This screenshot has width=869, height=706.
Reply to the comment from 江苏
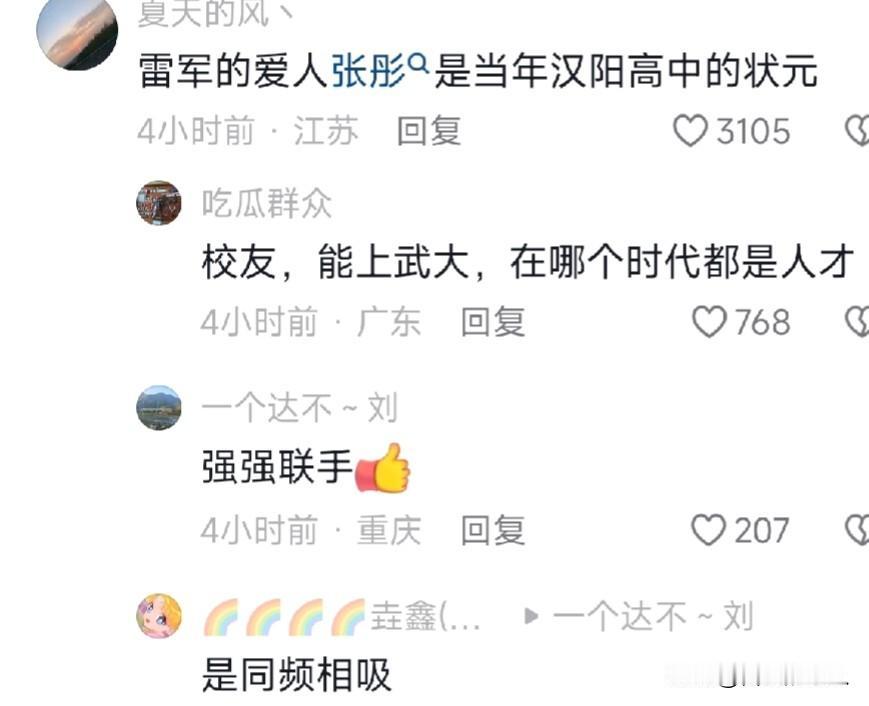(429, 131)
